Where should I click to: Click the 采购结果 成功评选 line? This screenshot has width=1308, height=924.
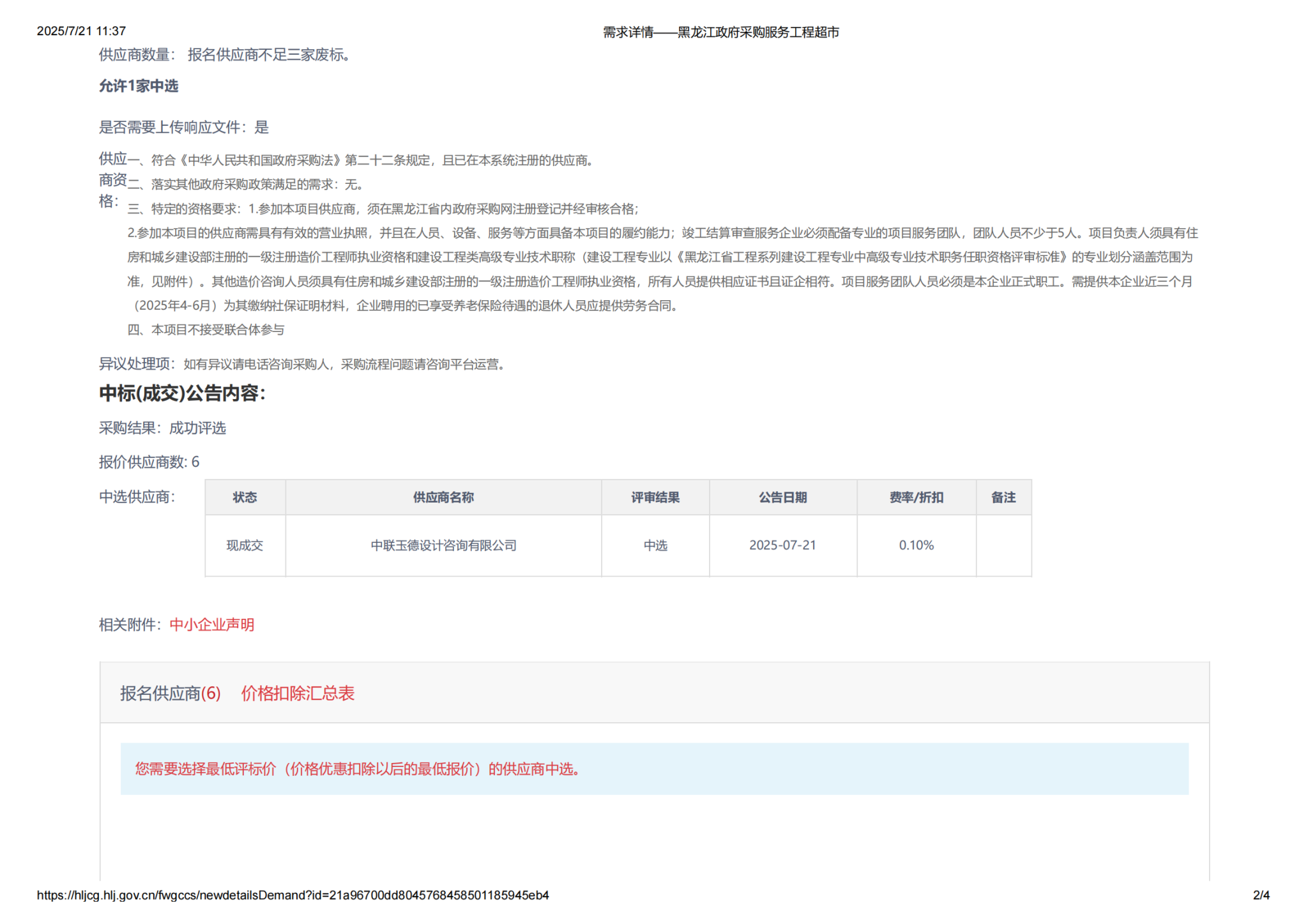pyautogui.click(x=162, y=428)
